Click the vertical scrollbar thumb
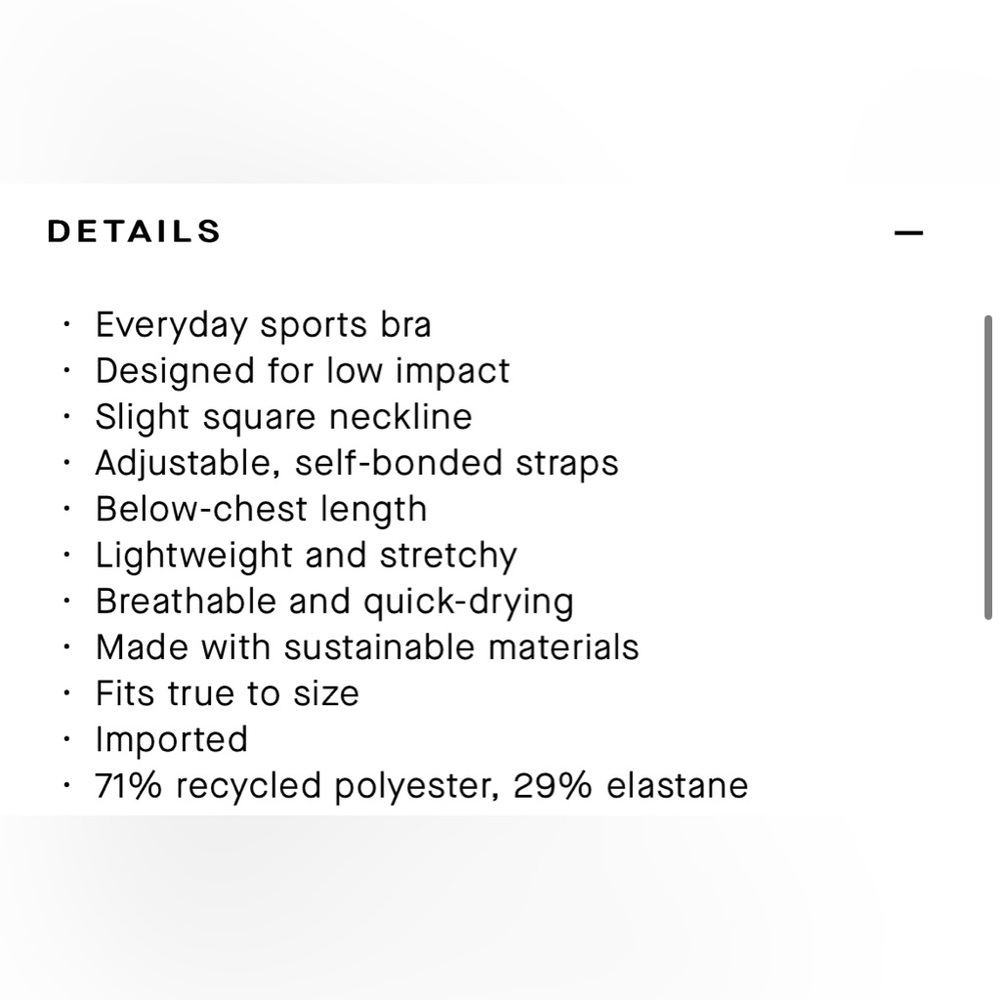Screen dimensions: 1000x1000 pos(988,467)
